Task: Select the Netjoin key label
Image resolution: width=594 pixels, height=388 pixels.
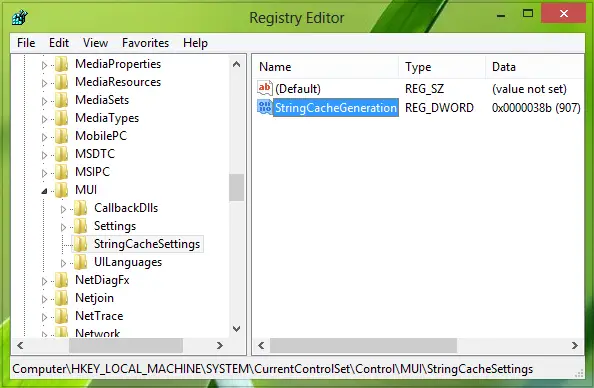Action: tap(94, 298)
